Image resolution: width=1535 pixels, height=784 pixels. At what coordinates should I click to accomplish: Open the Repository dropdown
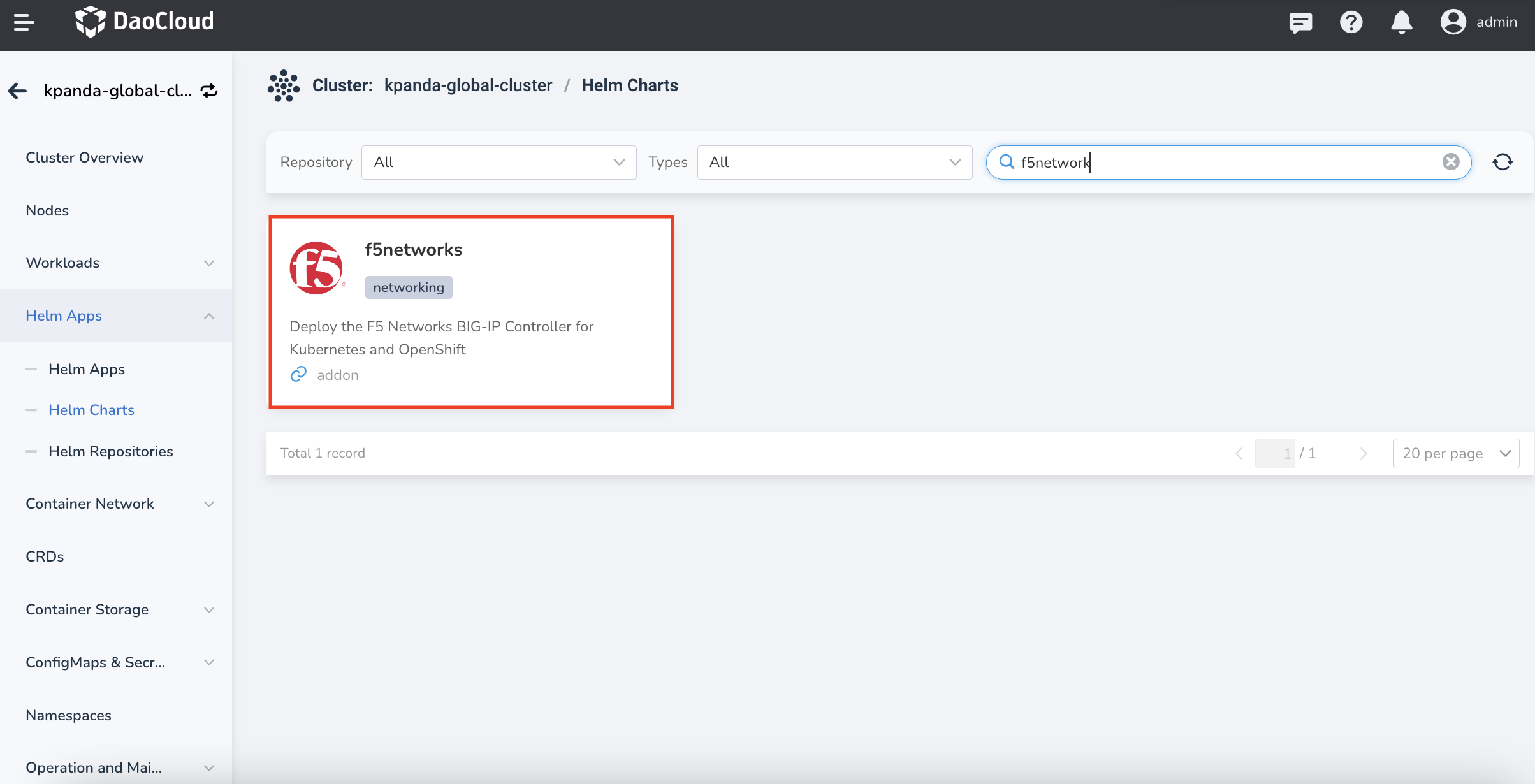pyautogui.click(x=498, y=163)
